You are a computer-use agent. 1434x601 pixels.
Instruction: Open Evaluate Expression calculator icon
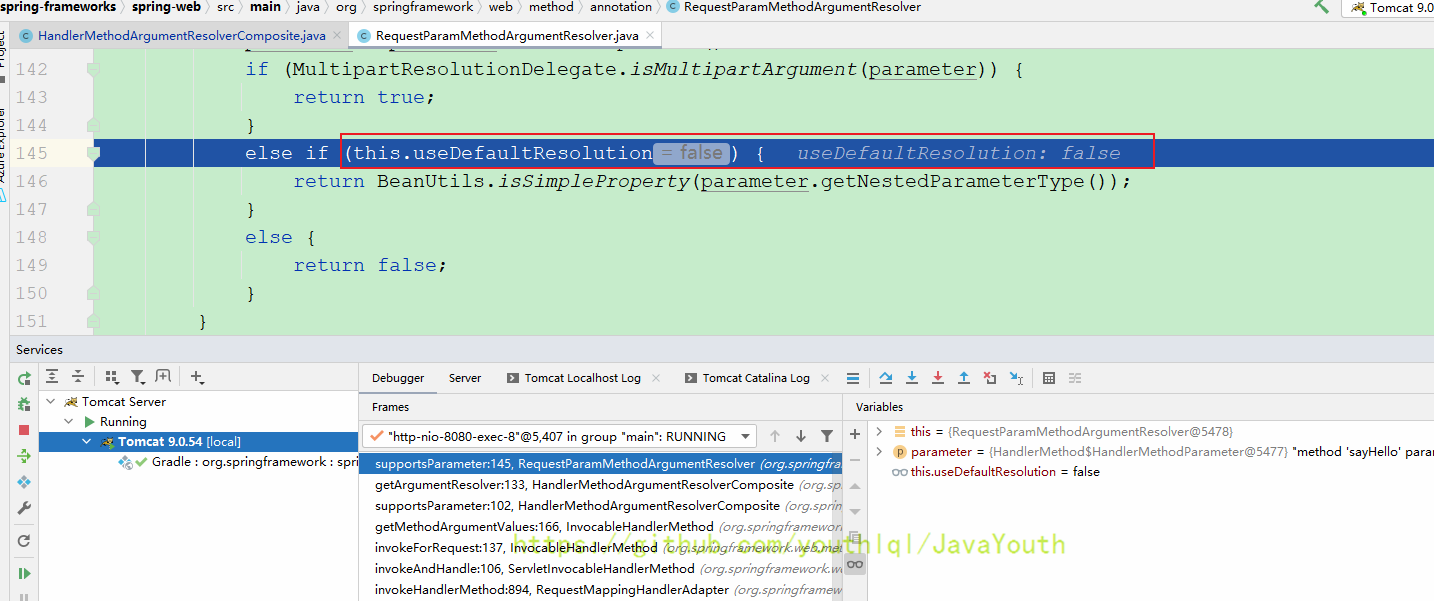[x=1049, y=378]
